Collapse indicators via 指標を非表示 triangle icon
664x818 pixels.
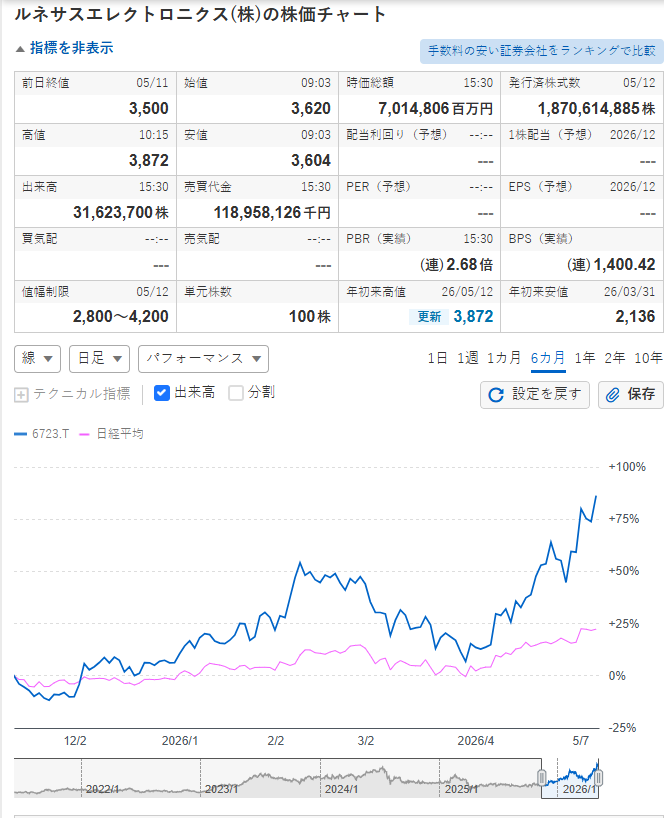(20, 49)
